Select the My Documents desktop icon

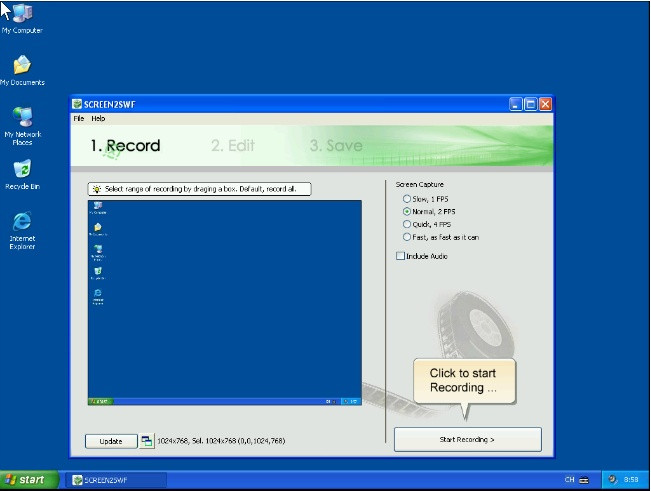pyautogui.click(x=22, y=70)
